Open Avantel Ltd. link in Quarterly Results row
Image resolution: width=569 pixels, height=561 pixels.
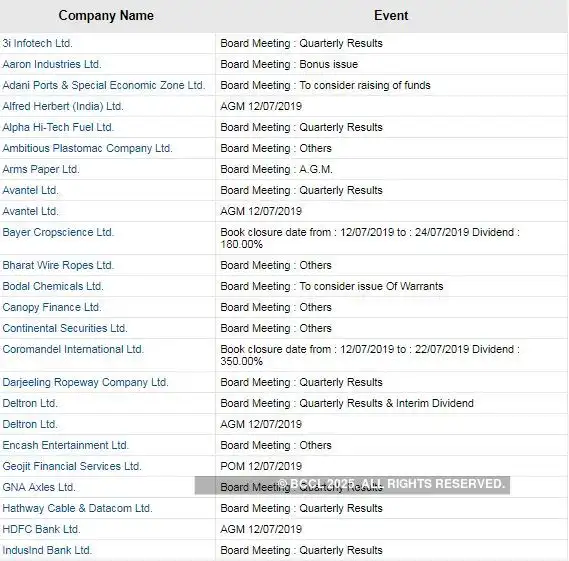[x=30, y=191]
